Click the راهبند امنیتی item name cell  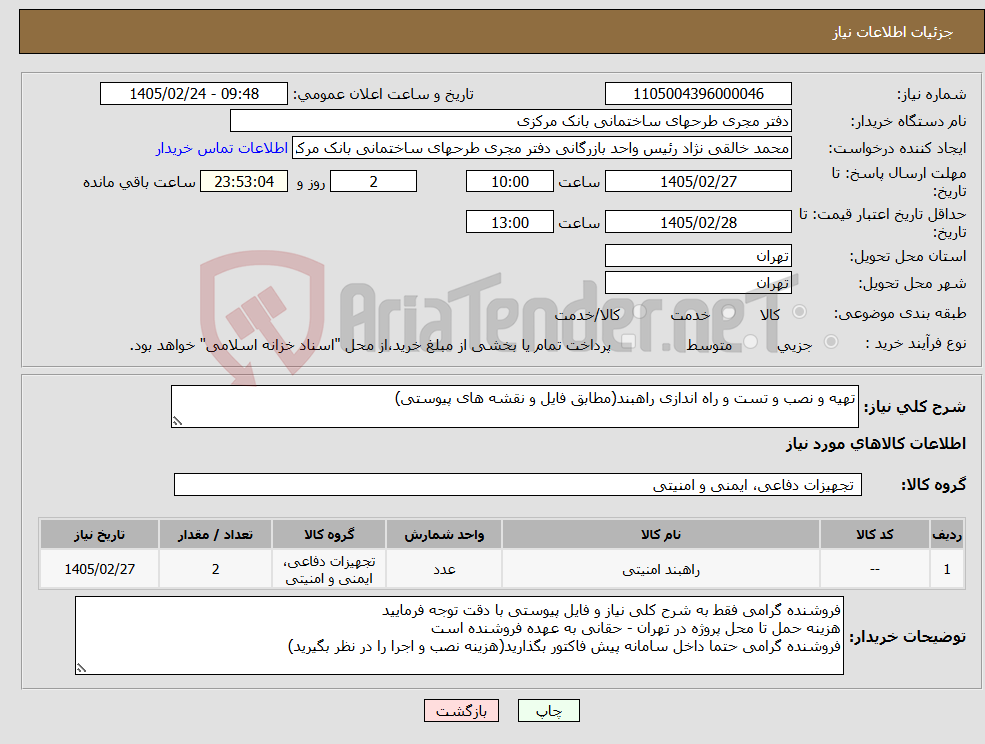661,569
